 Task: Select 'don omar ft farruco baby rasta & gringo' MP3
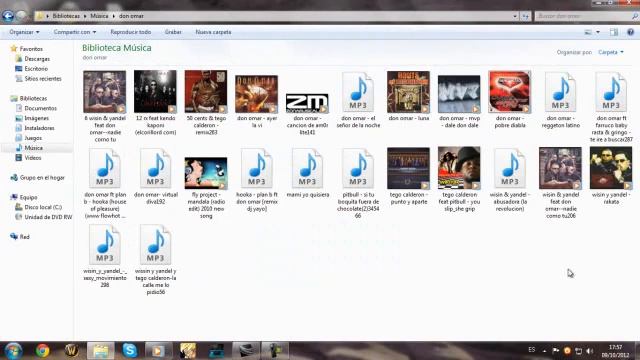[x=611, y=92]
